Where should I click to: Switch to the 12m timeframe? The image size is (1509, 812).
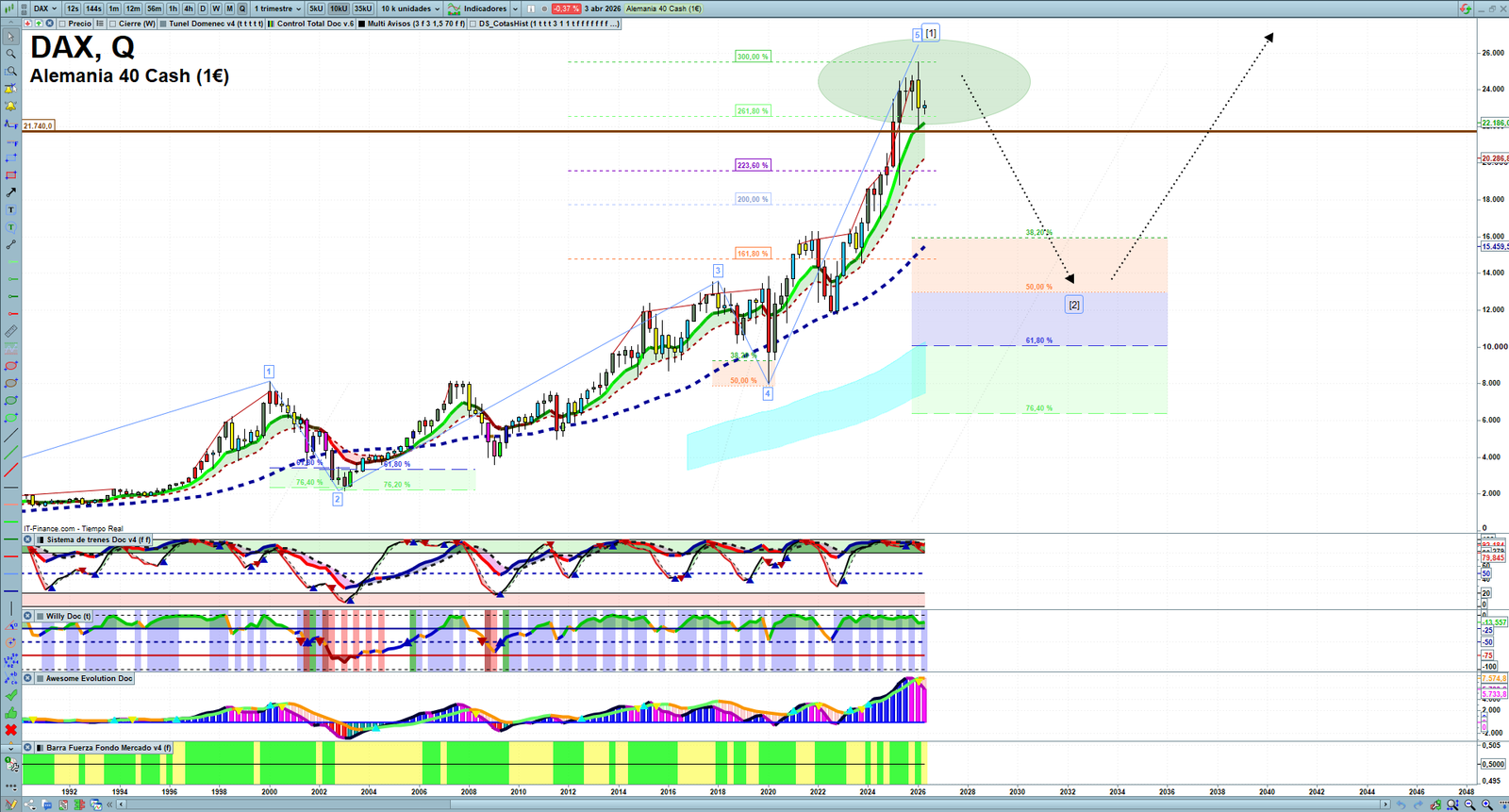133,8
